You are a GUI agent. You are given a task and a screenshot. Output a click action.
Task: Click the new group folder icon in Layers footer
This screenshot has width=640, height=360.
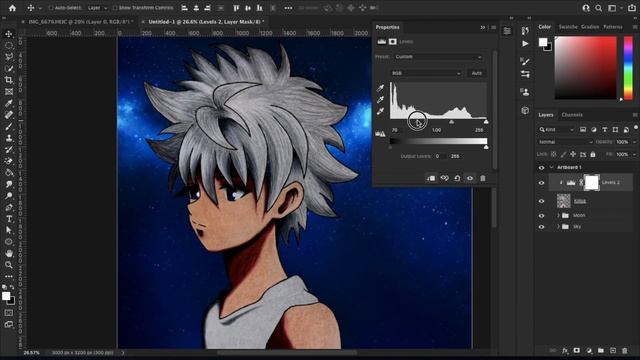pos(601,350)
